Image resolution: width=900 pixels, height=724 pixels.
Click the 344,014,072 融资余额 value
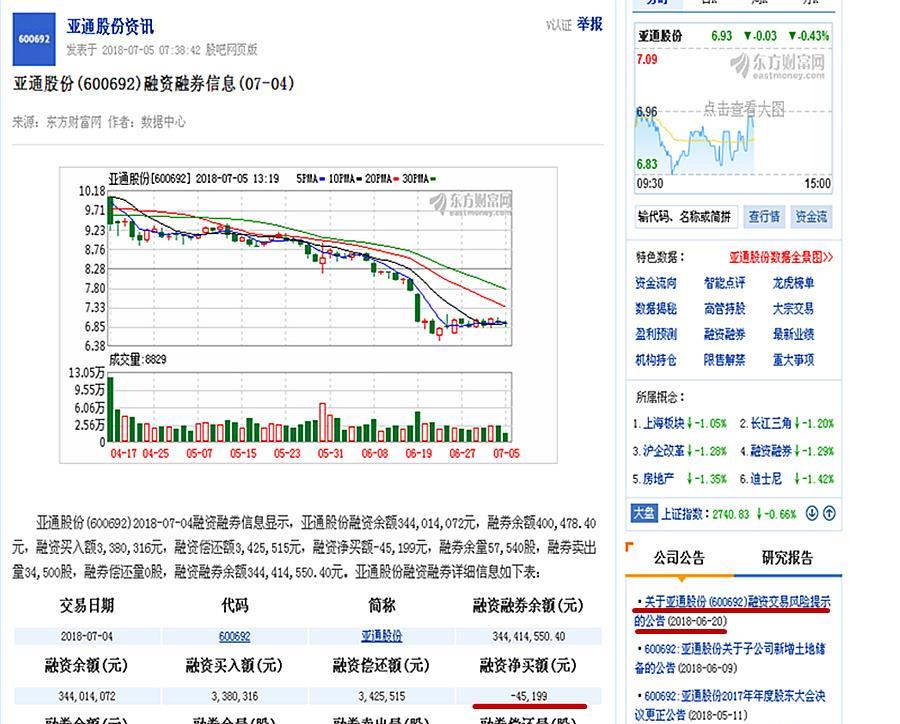point(87,696)
